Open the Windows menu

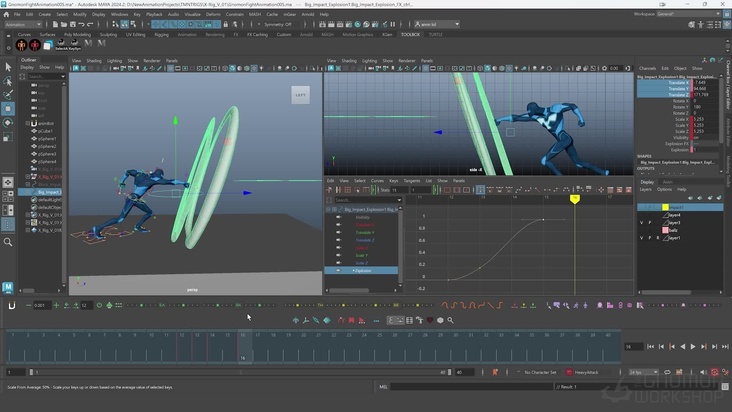coord(120,14)
